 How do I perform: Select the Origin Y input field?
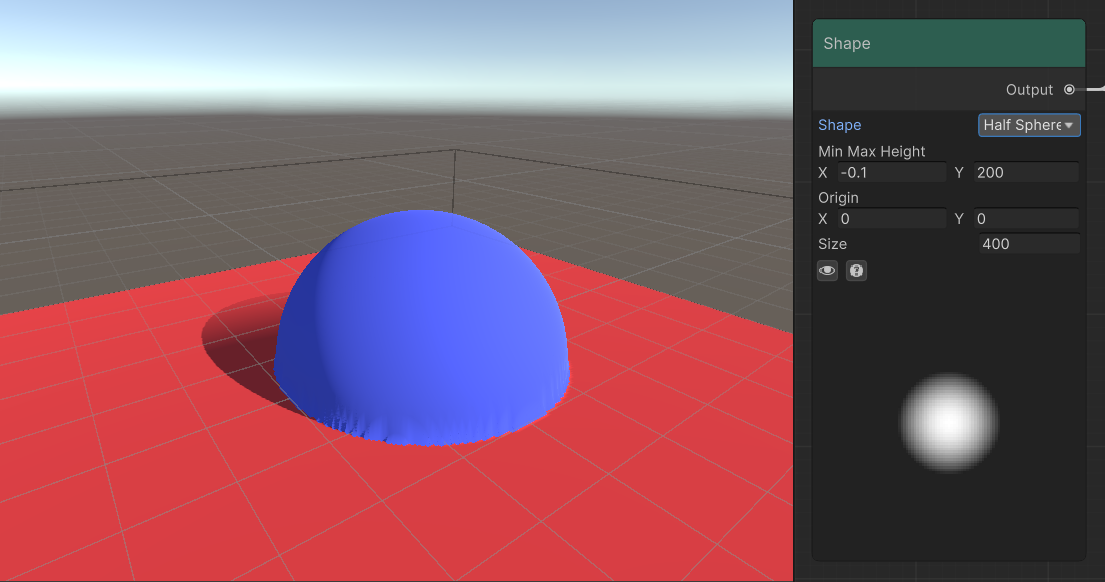coord(1026,219)
